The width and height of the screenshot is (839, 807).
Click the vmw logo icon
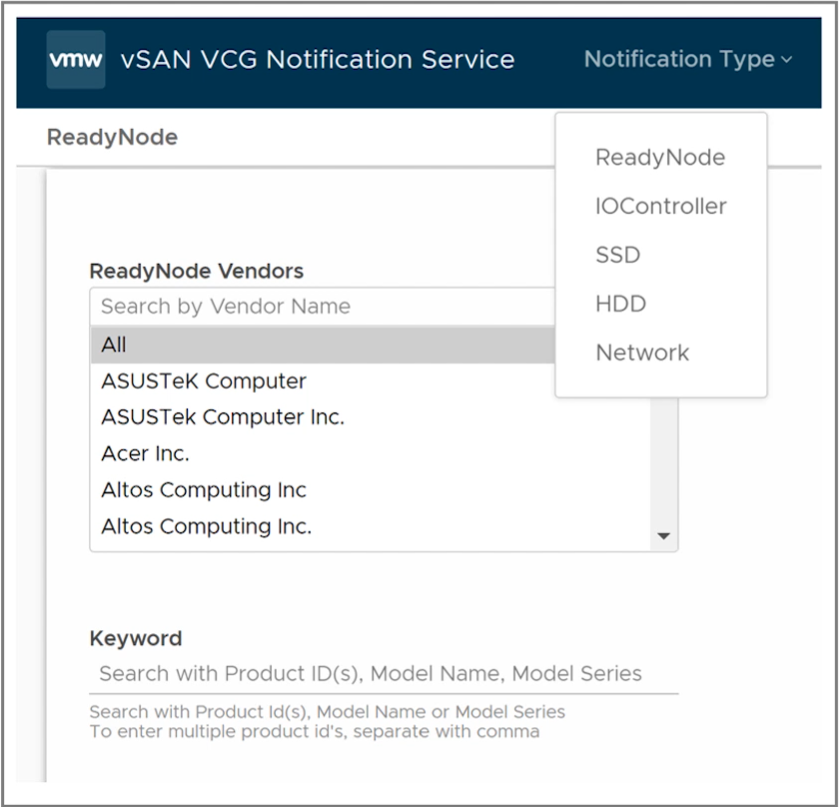(x=76, y=60)
